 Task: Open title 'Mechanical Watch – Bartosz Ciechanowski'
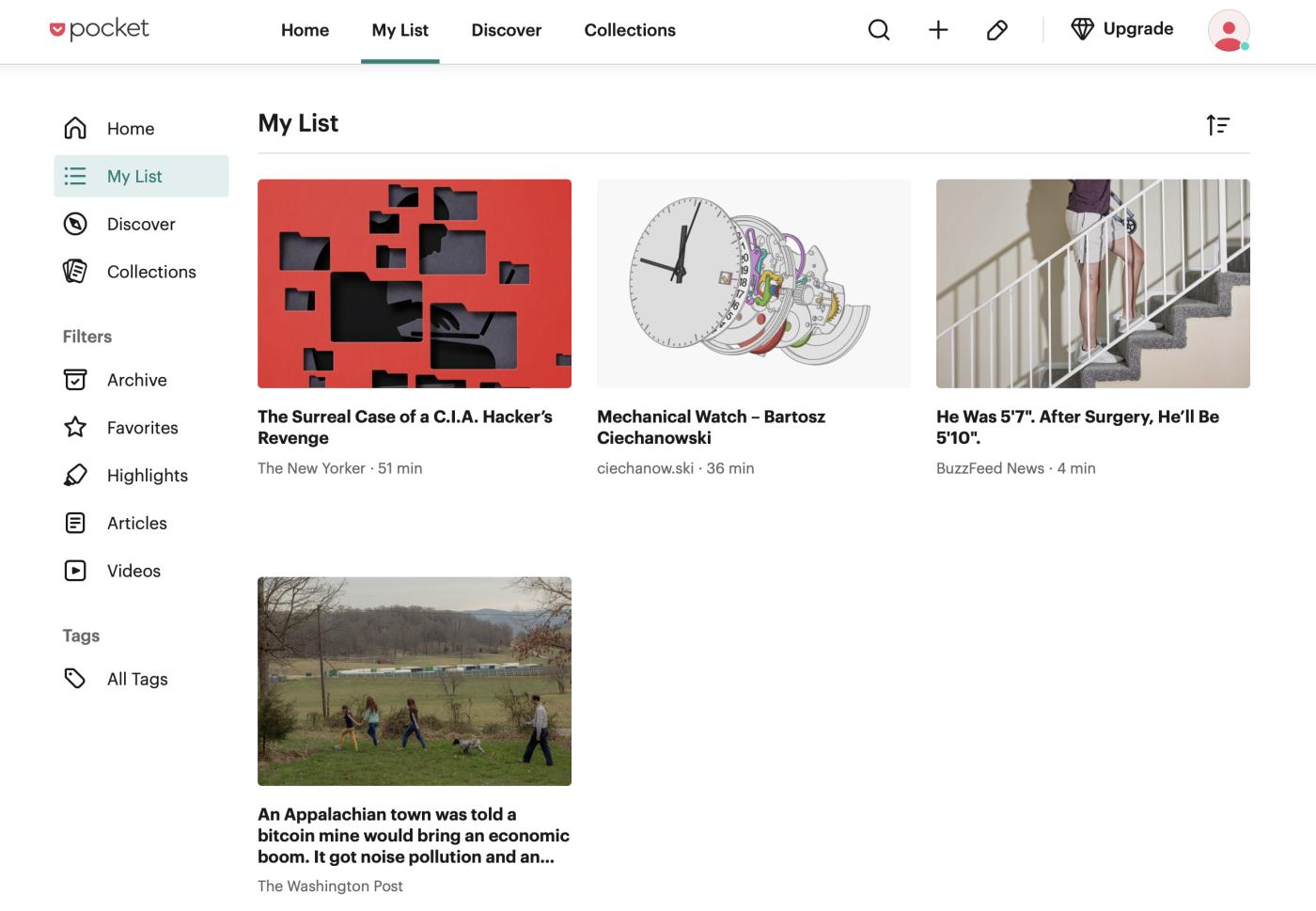(x=711, y=427)
